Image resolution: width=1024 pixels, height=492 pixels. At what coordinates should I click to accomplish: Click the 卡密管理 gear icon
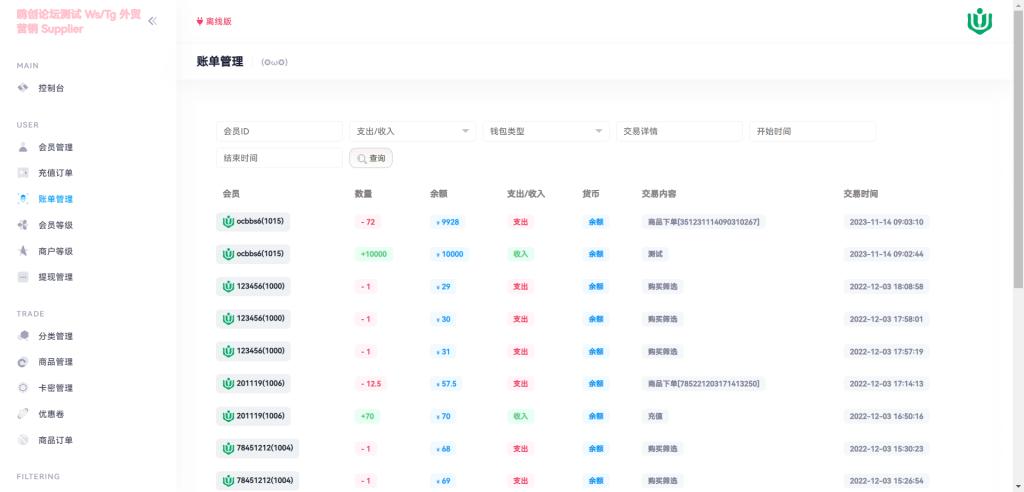[23, 388]
